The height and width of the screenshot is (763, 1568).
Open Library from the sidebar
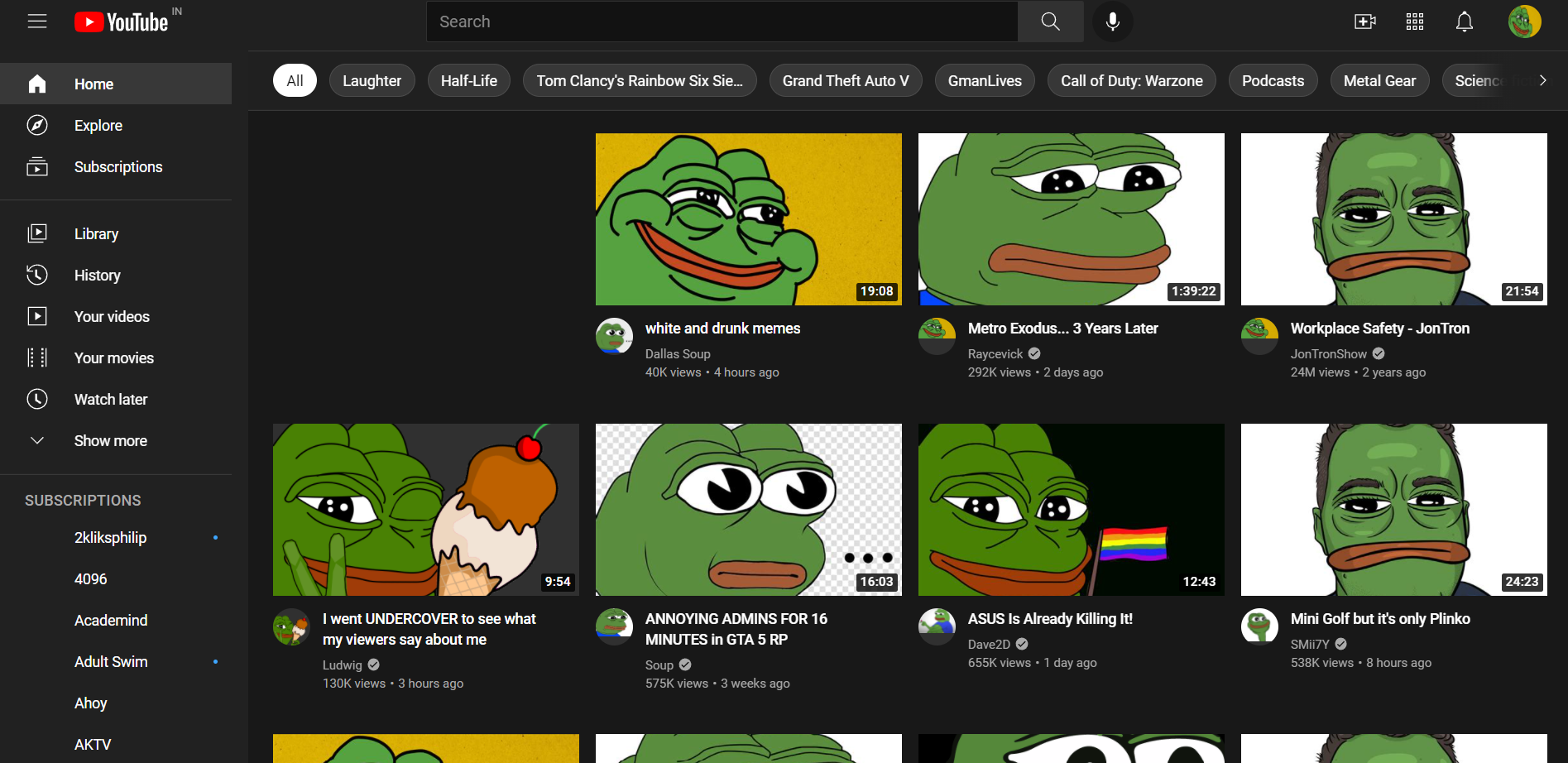point(96,233)
